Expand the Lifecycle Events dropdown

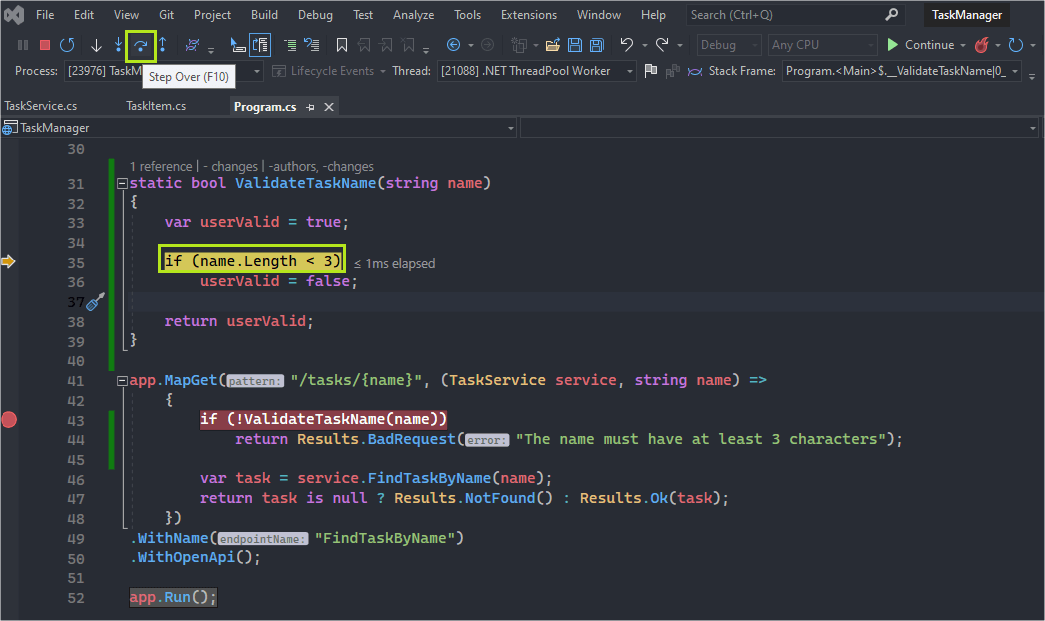[x=383, y=71]
